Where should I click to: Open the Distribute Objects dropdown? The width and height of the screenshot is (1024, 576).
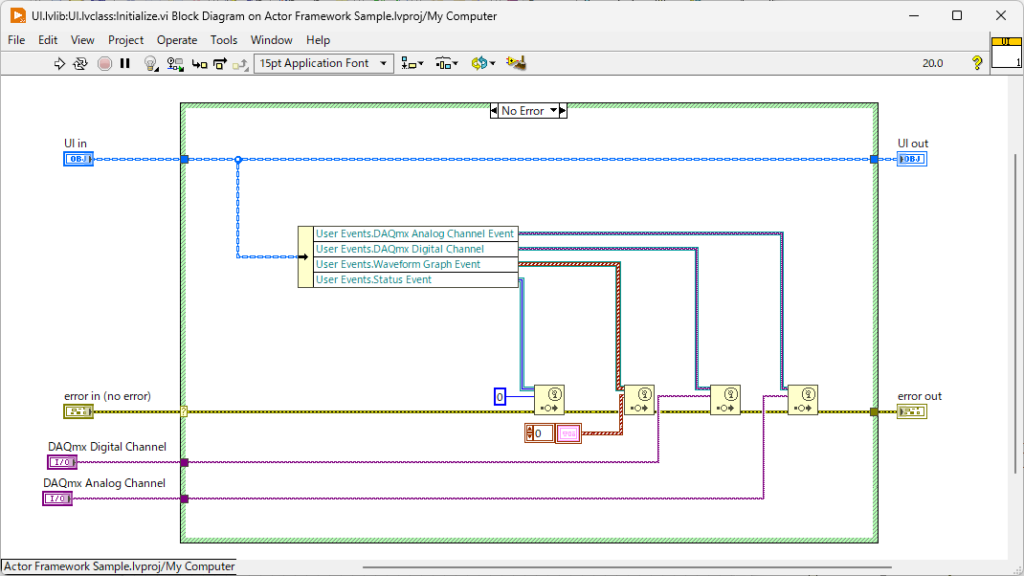pyautogui.click(x=447, y=63)
